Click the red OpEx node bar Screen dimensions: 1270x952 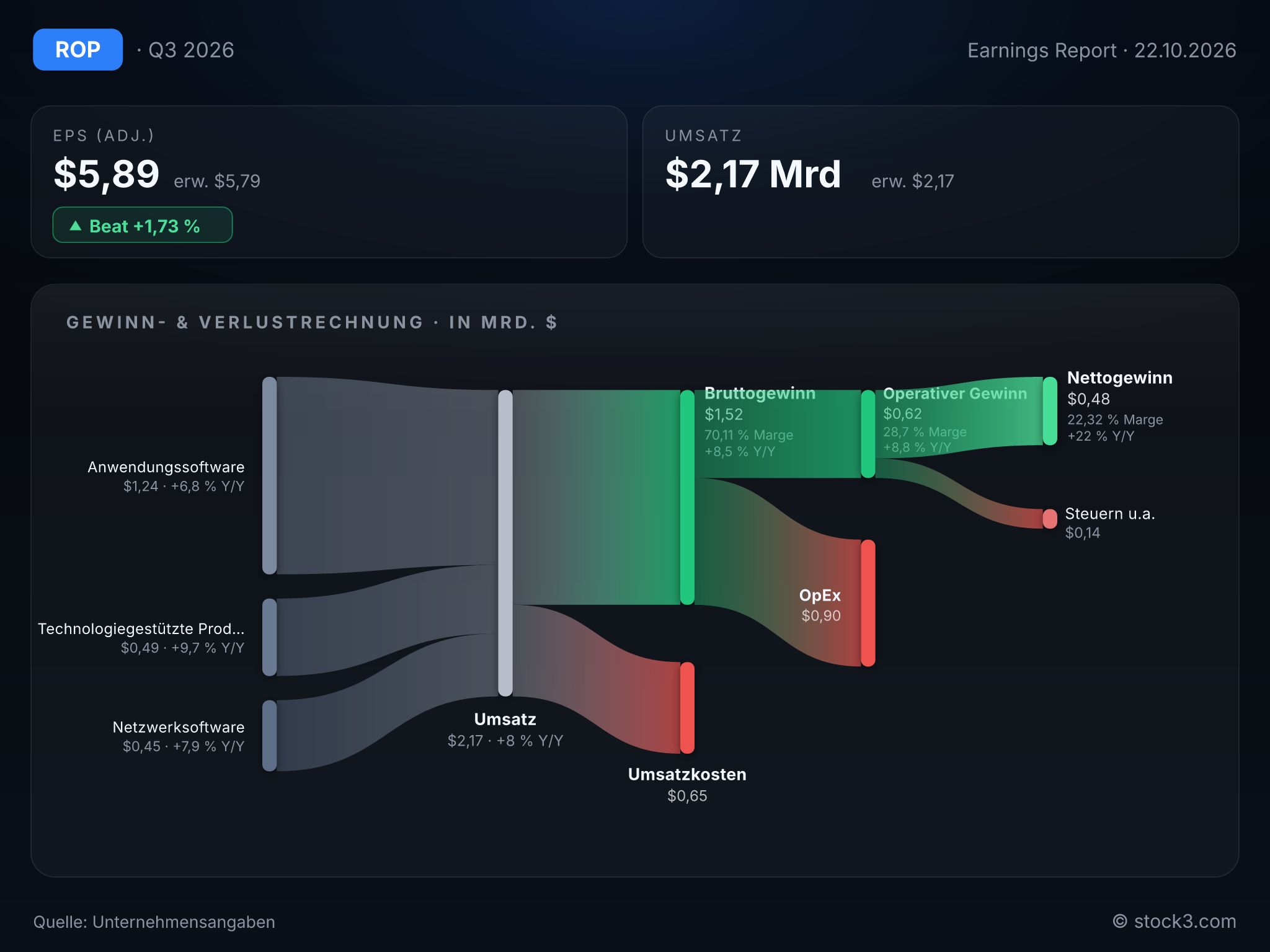868,603
